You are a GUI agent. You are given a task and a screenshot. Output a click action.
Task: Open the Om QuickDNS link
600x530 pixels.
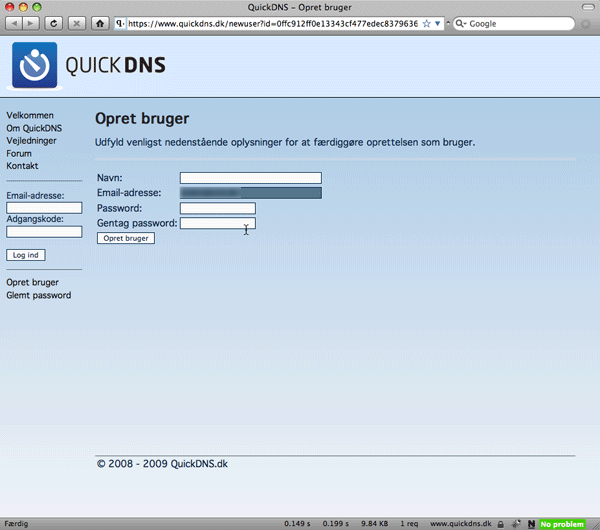(34, 128)
